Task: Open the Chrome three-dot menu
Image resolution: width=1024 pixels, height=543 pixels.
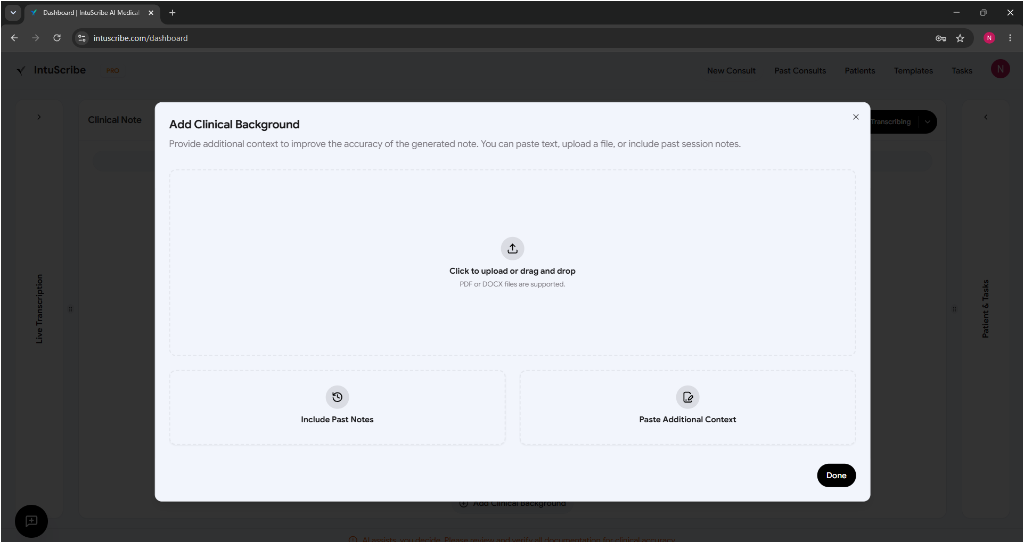Action: (x=1010, y=38)
